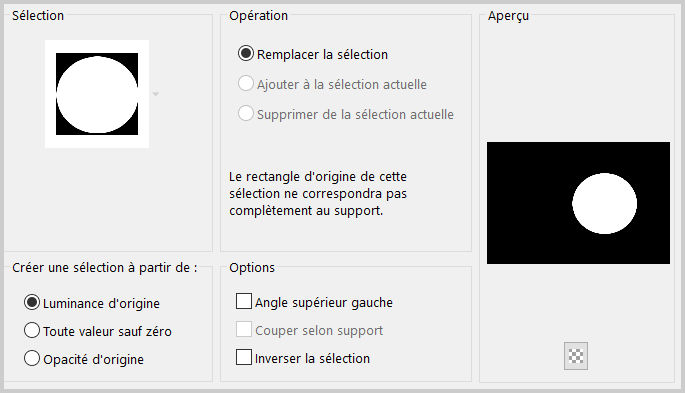This screenshot has width=685, height=393.
Task: Click the circle selection thumbnail
Action: coord(97,94)
